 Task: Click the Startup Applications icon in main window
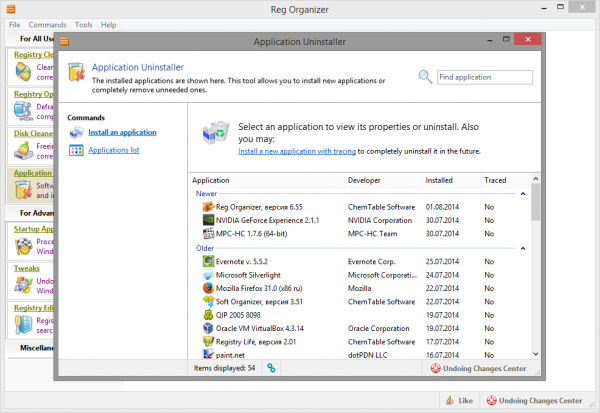click(x=23, y=246)
